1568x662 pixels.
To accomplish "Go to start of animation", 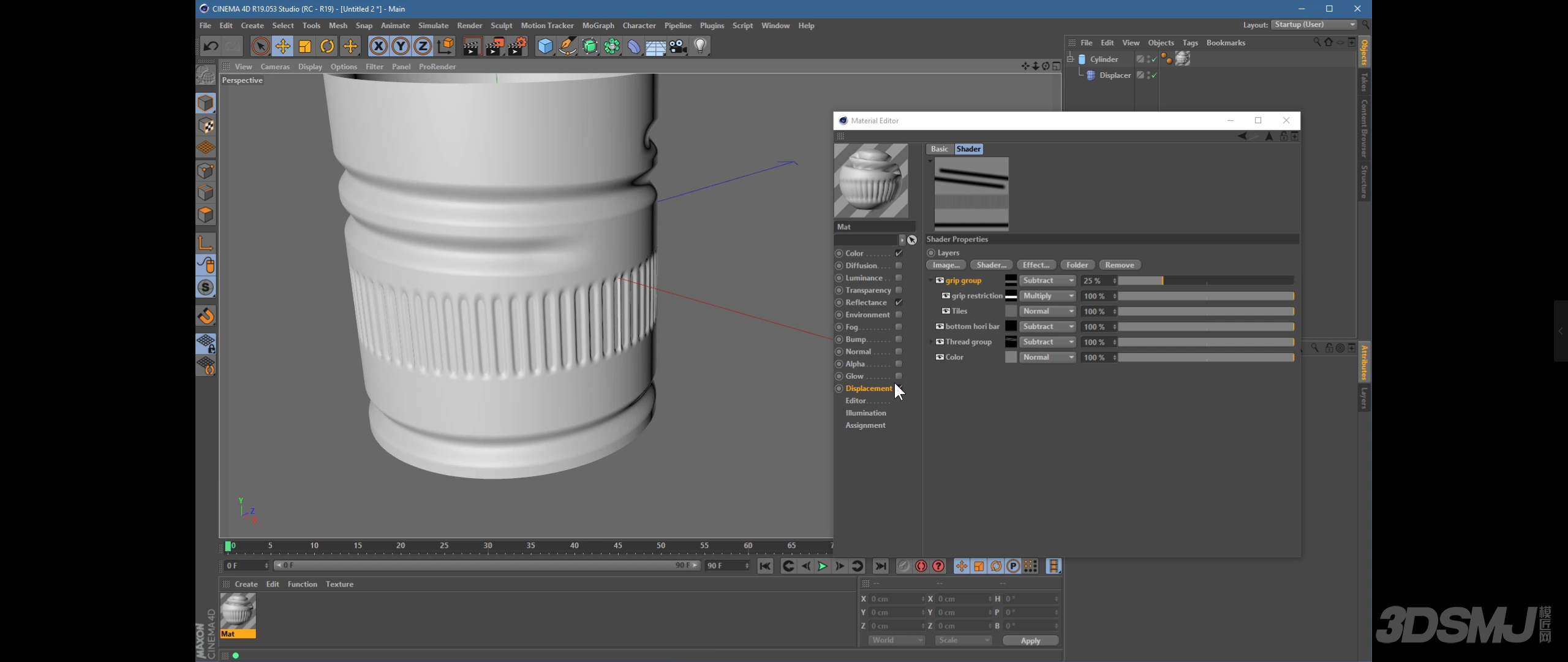I will click(765, 566).
